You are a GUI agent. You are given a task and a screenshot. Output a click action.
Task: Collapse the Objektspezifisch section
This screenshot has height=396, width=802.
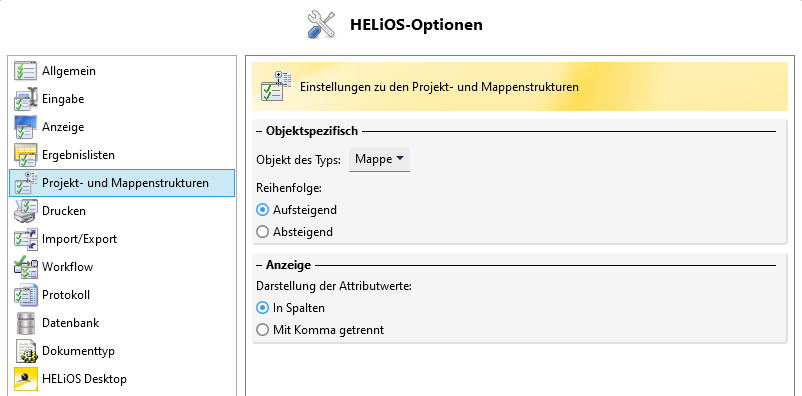click(259, 131)
